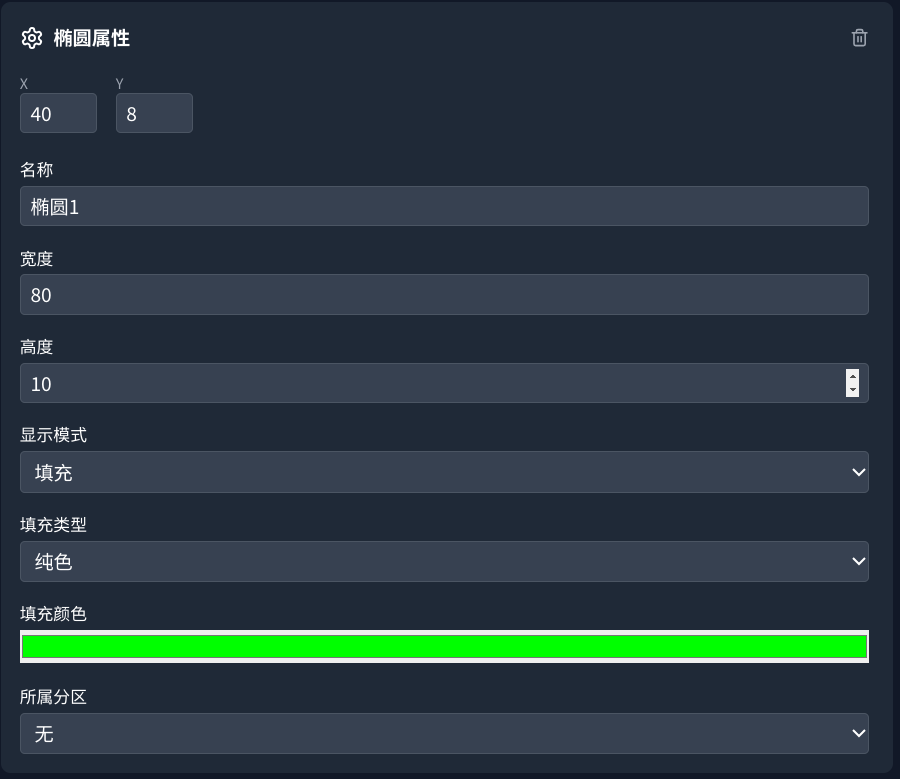Open the 所属分区 dropdown showing 无

444,733
